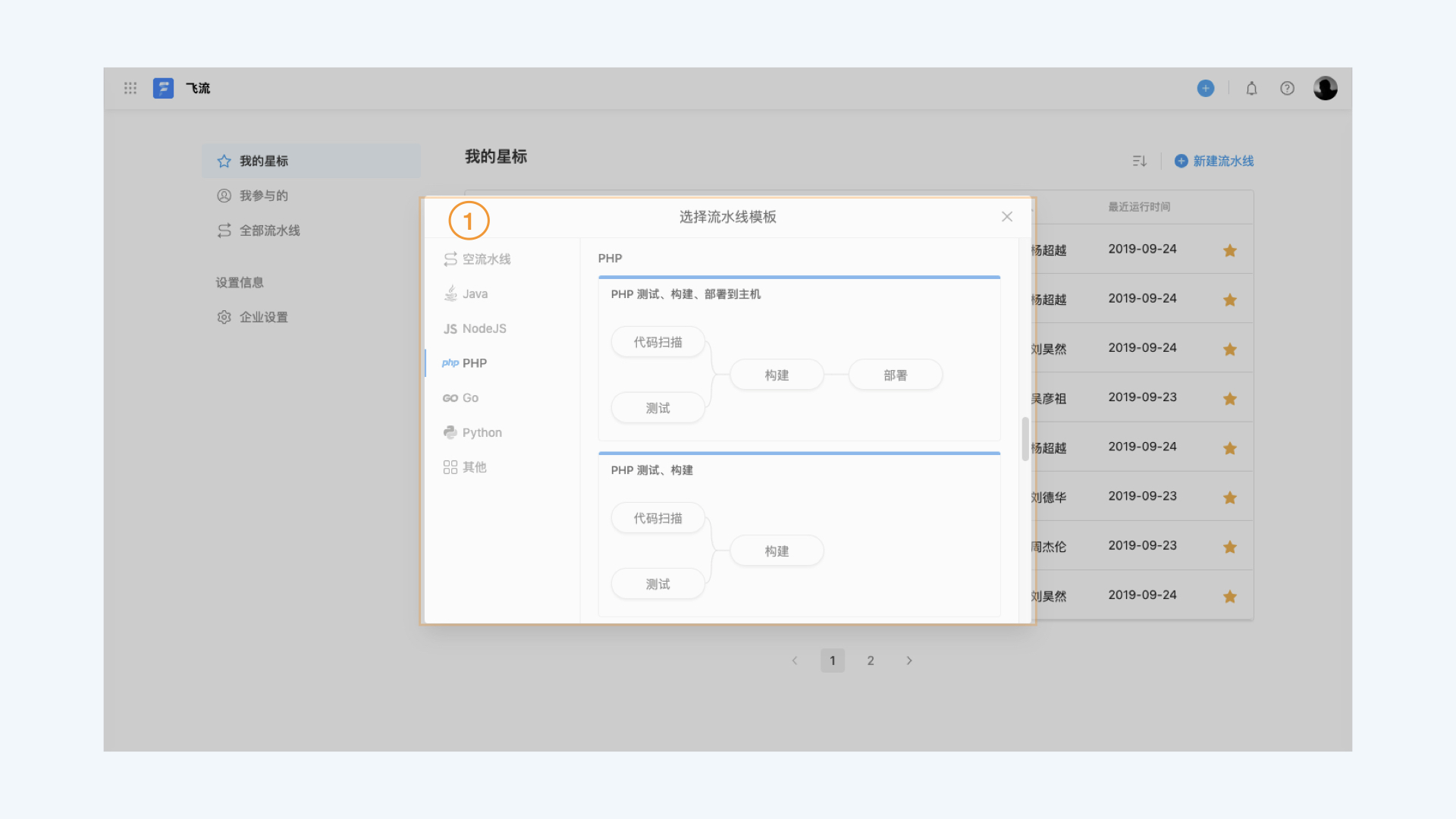Click the JS icon beside NodeJS
This screenshot has width=1456, height=819.
click(450, 329)
